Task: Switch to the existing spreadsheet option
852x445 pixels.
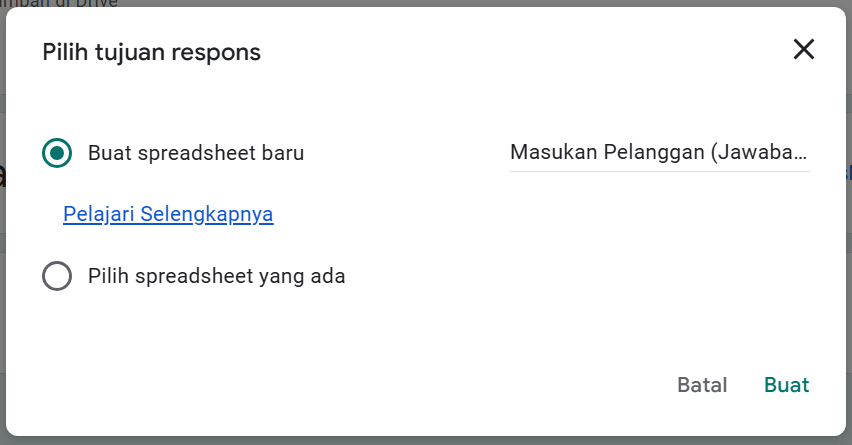Action: coord(57,276)
